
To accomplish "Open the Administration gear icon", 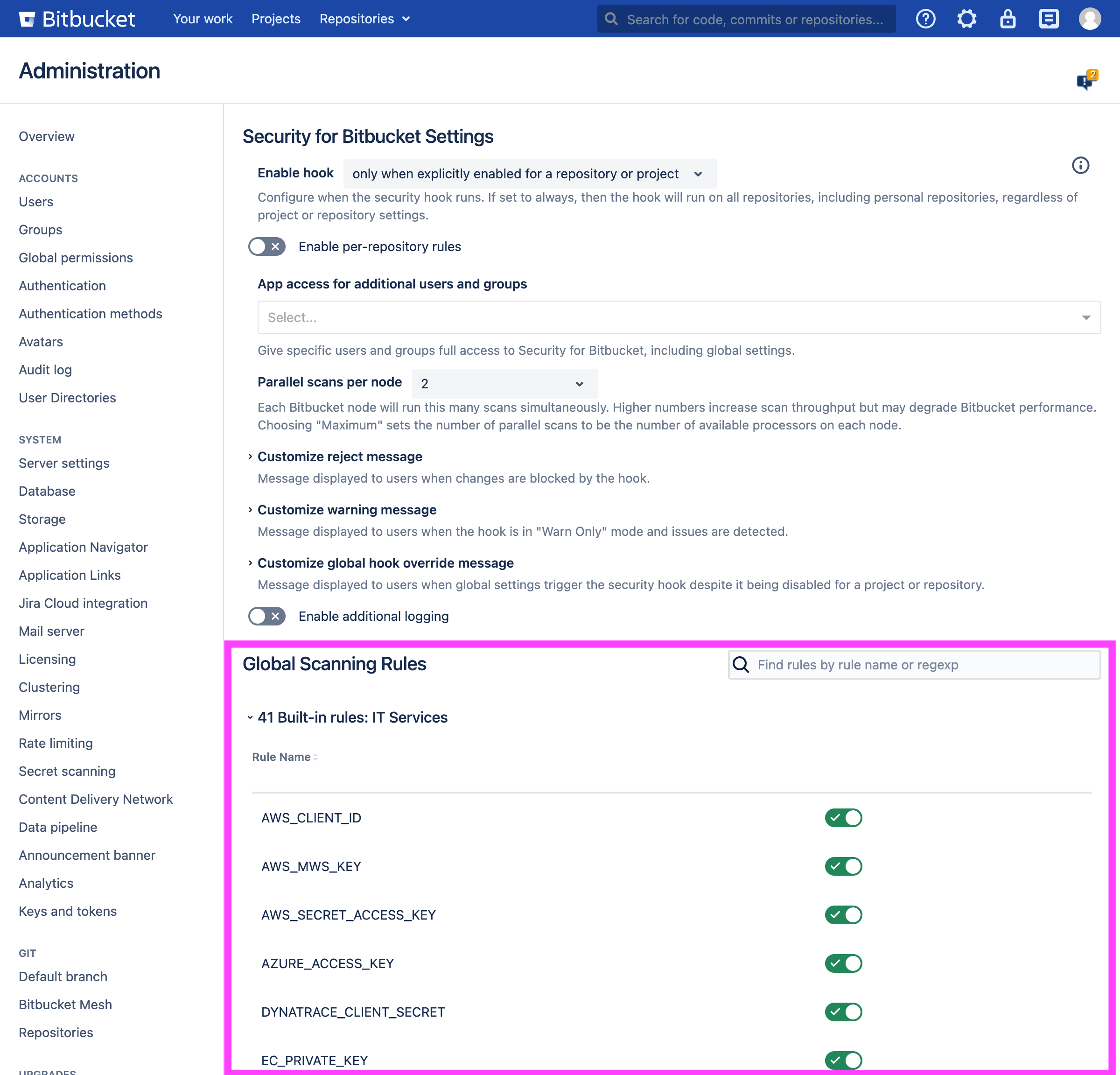I will [x=966, y=19].
